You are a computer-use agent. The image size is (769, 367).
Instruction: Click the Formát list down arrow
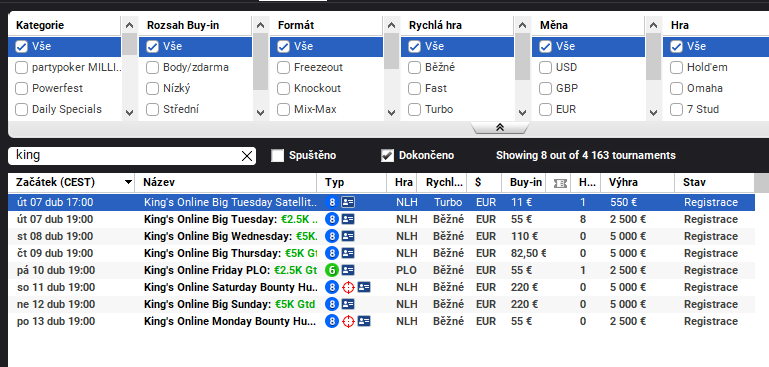tap(391, 113)
